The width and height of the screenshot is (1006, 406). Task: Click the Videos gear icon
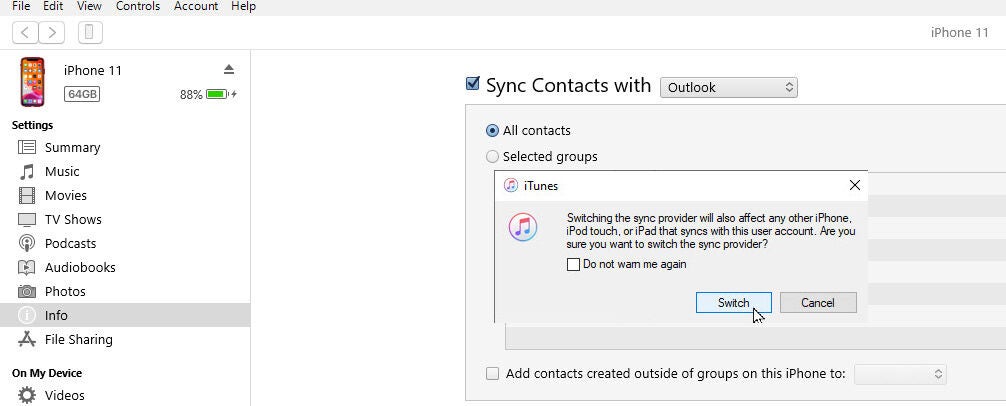[x=27, y=395]
